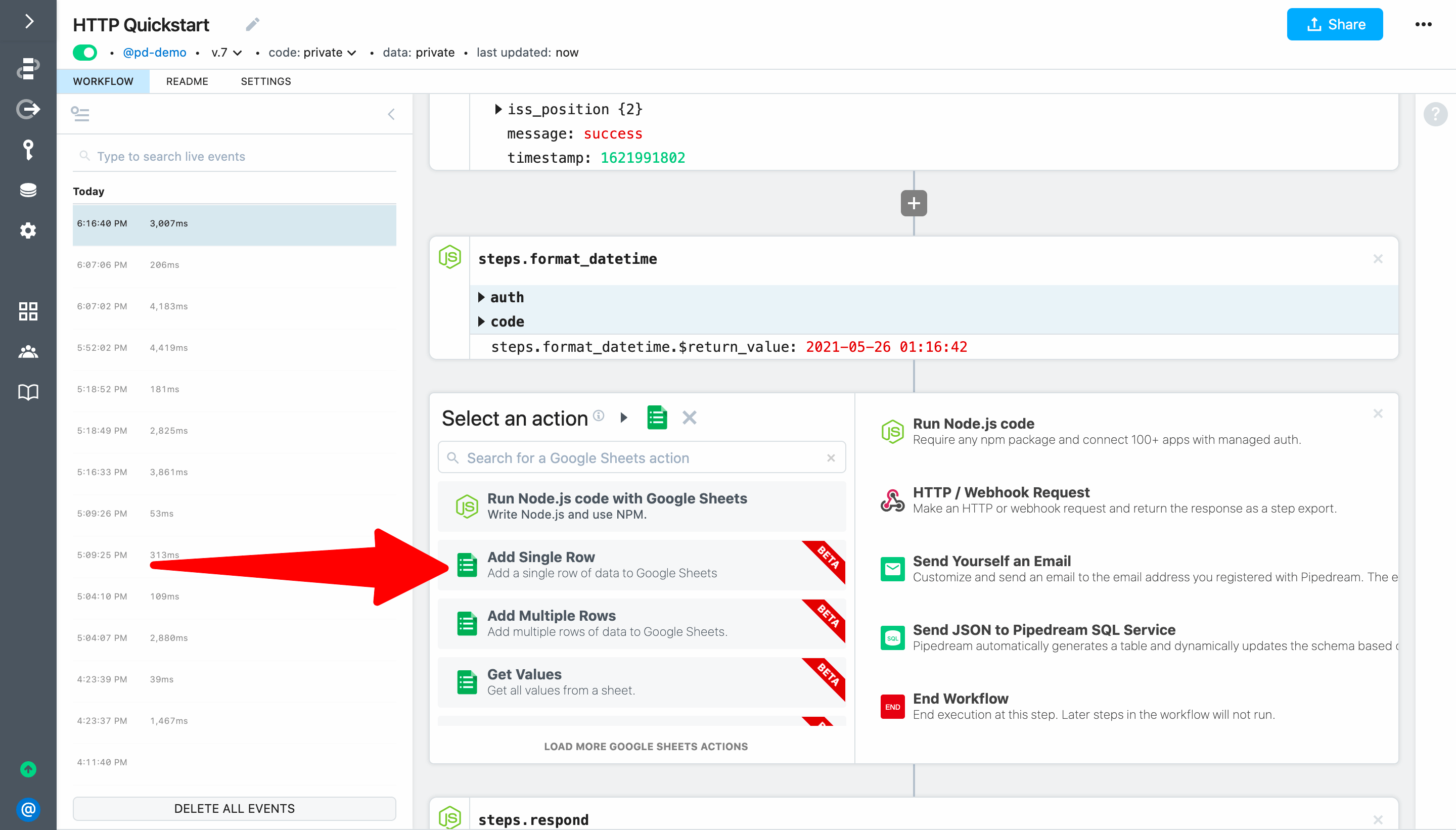Expand the auth section in format_datetime
This screenshot has width=1456, height=830.
click(481, 297)
